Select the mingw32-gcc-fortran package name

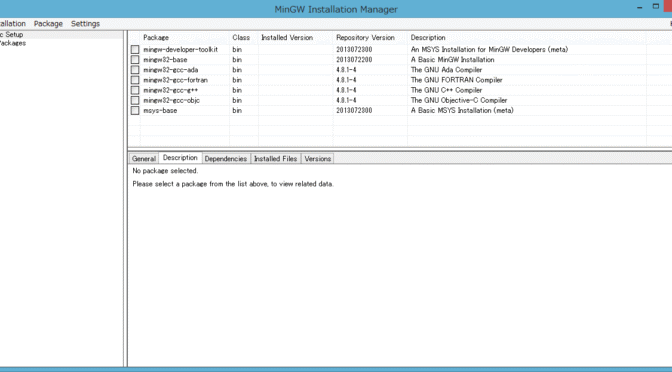(x=175, y=80)
